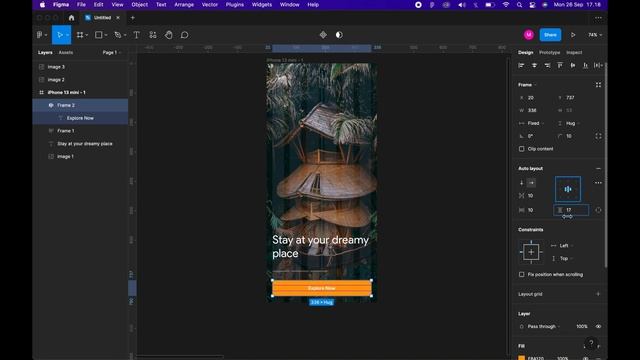The height and width of the screenshot is (360, 640).
Task: Enable Clip content checkbox
Action: [522, 149]
